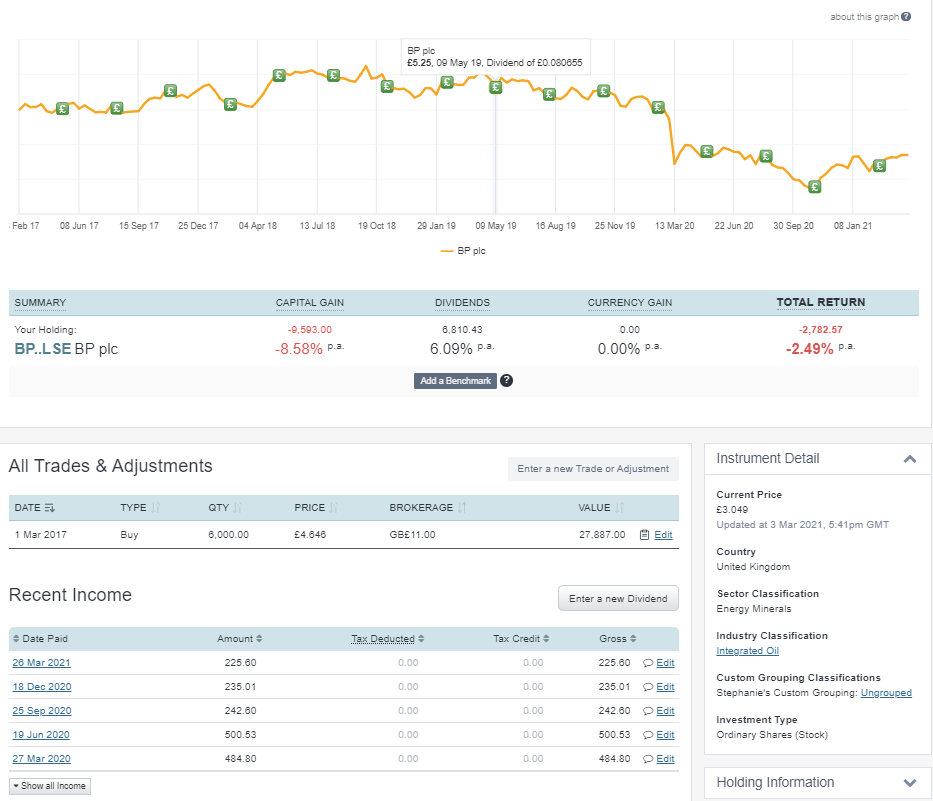The image size is (933, 801).
Task: Open comment icon for 27 Mar 2020 dividend
Action: tap(648, 759)
